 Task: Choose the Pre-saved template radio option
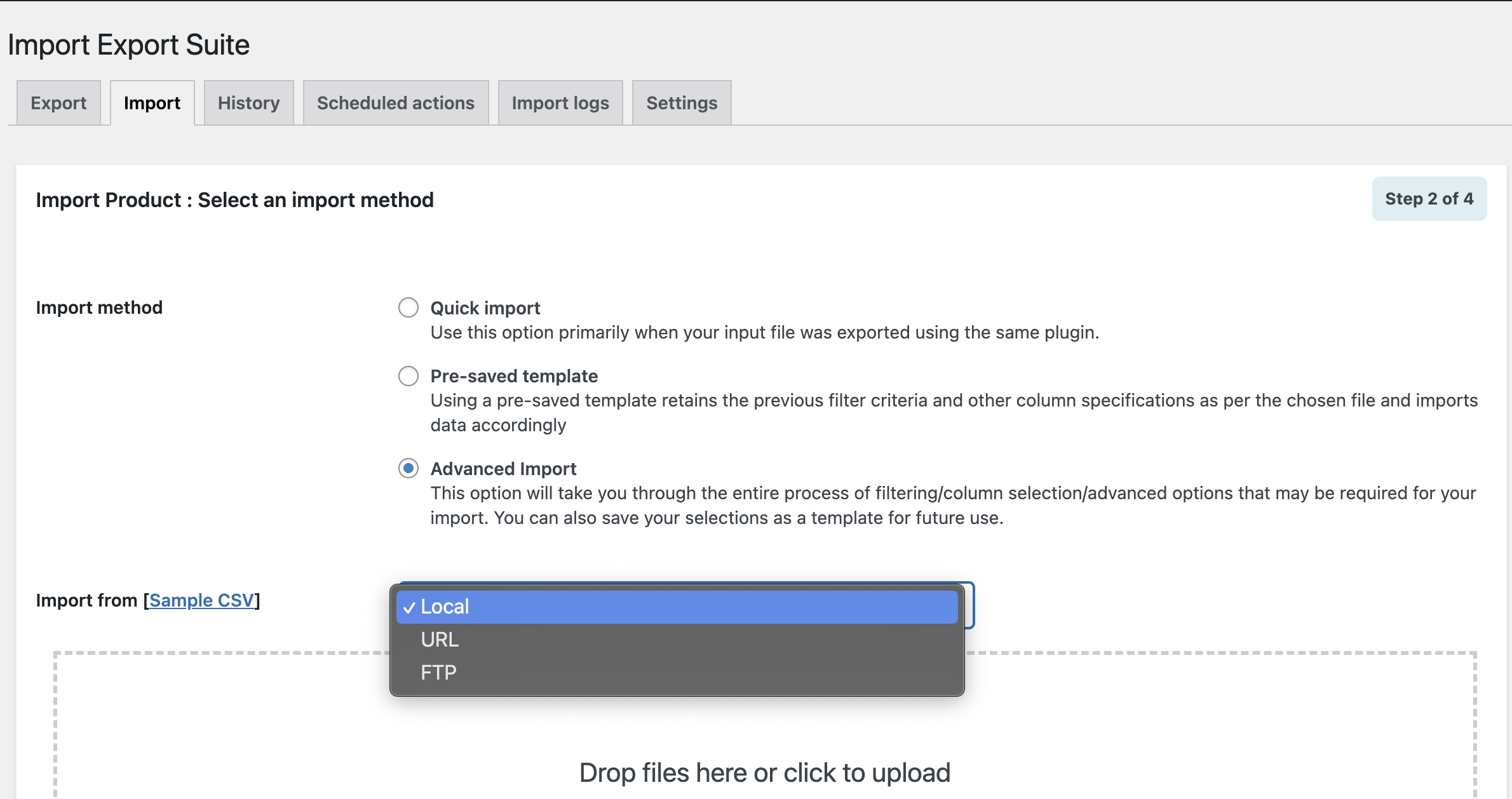pos(408,376)
